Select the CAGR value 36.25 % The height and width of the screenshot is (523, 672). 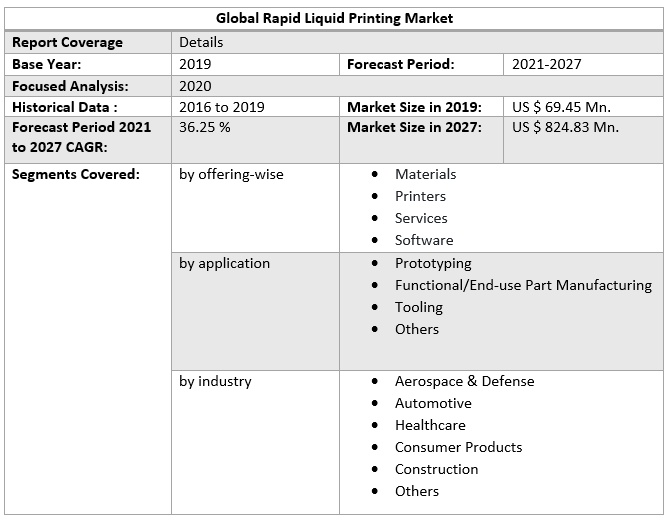pyautogui.click(x=205, y=127)
